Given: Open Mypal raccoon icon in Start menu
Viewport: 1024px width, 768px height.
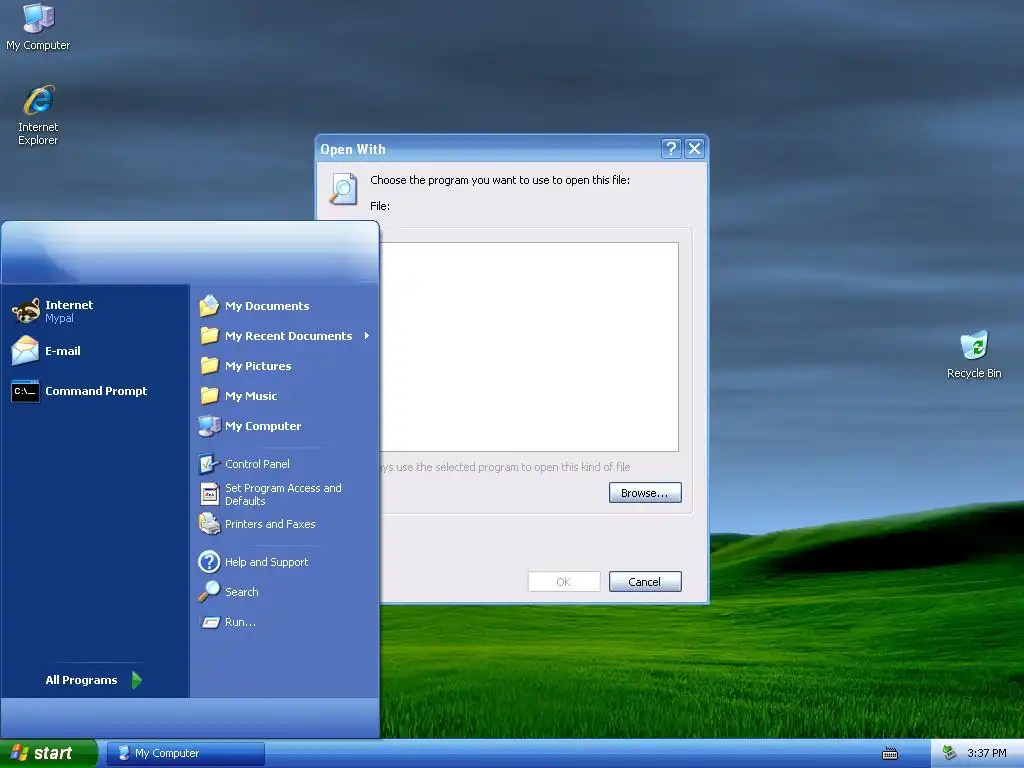Looking at the screenshot, I should (x=25, y=311).
